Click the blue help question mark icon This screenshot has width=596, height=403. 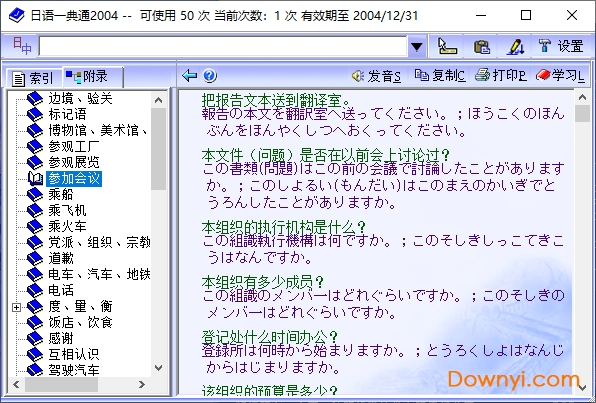[x=210, y=76]
